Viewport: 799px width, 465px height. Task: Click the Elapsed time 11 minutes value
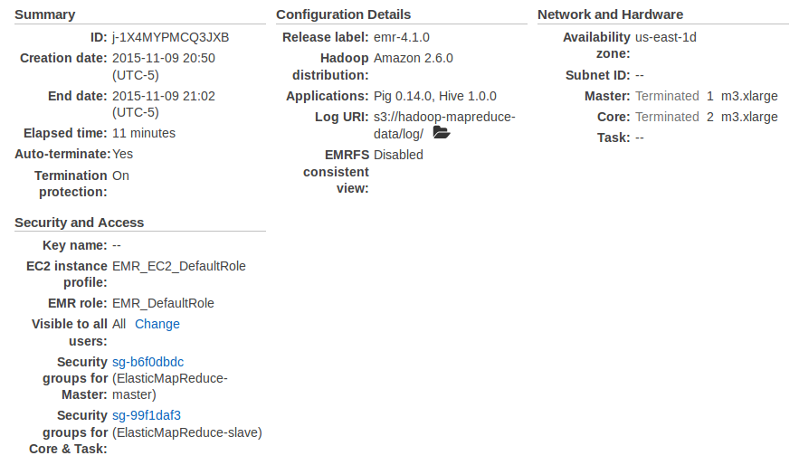point(144,133)
